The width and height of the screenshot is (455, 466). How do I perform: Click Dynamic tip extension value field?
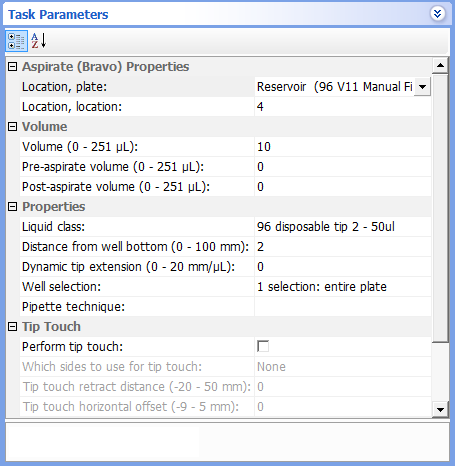343,267
